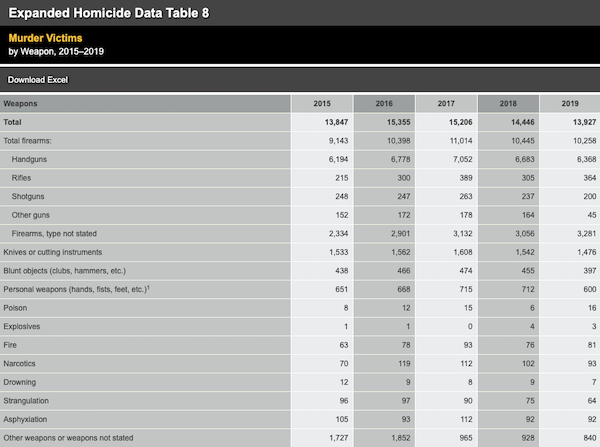Click the Narcotics row label
Image resolution: width=600 pixels, height=447 pixels.
tap(21, 363)
